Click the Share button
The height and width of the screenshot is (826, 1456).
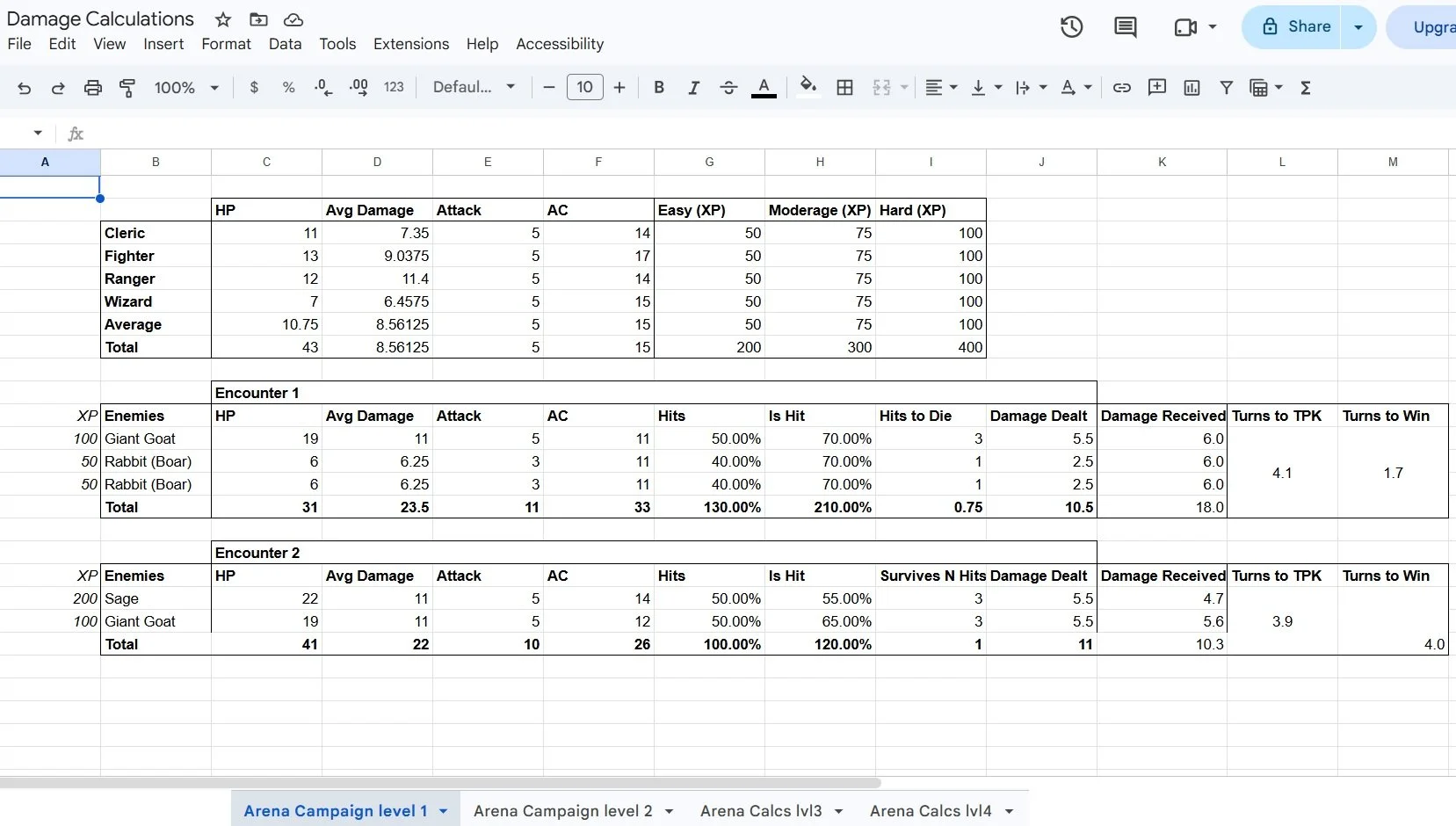pos(1295,27)
